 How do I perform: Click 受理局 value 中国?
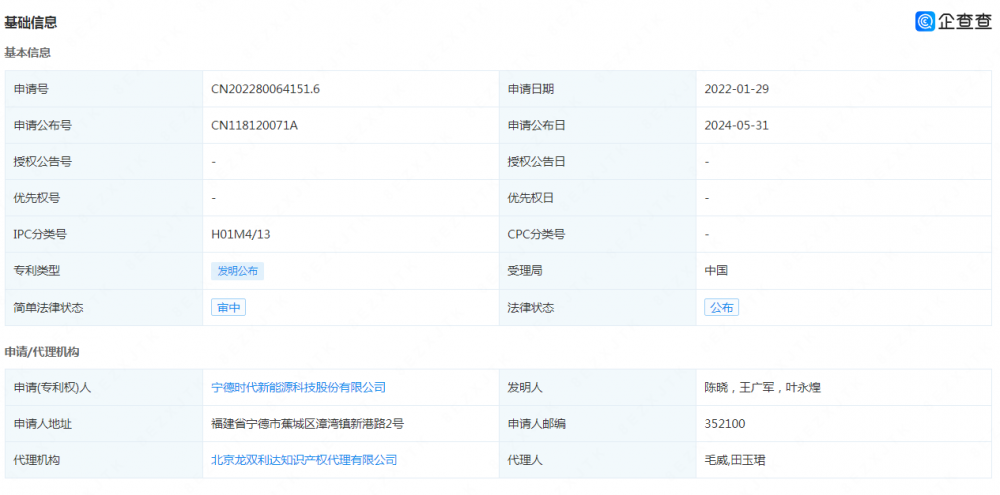click(x=716, y=271)
